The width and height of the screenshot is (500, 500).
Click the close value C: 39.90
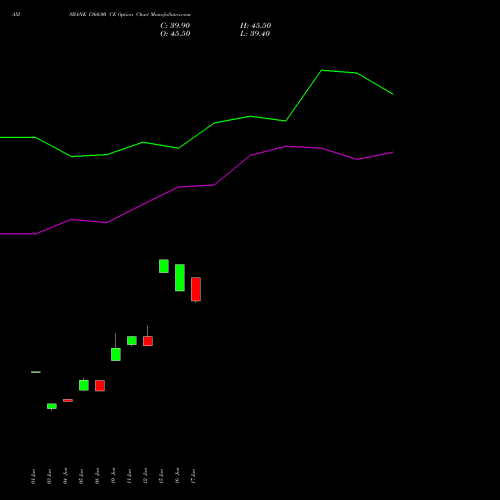point(175,26)
